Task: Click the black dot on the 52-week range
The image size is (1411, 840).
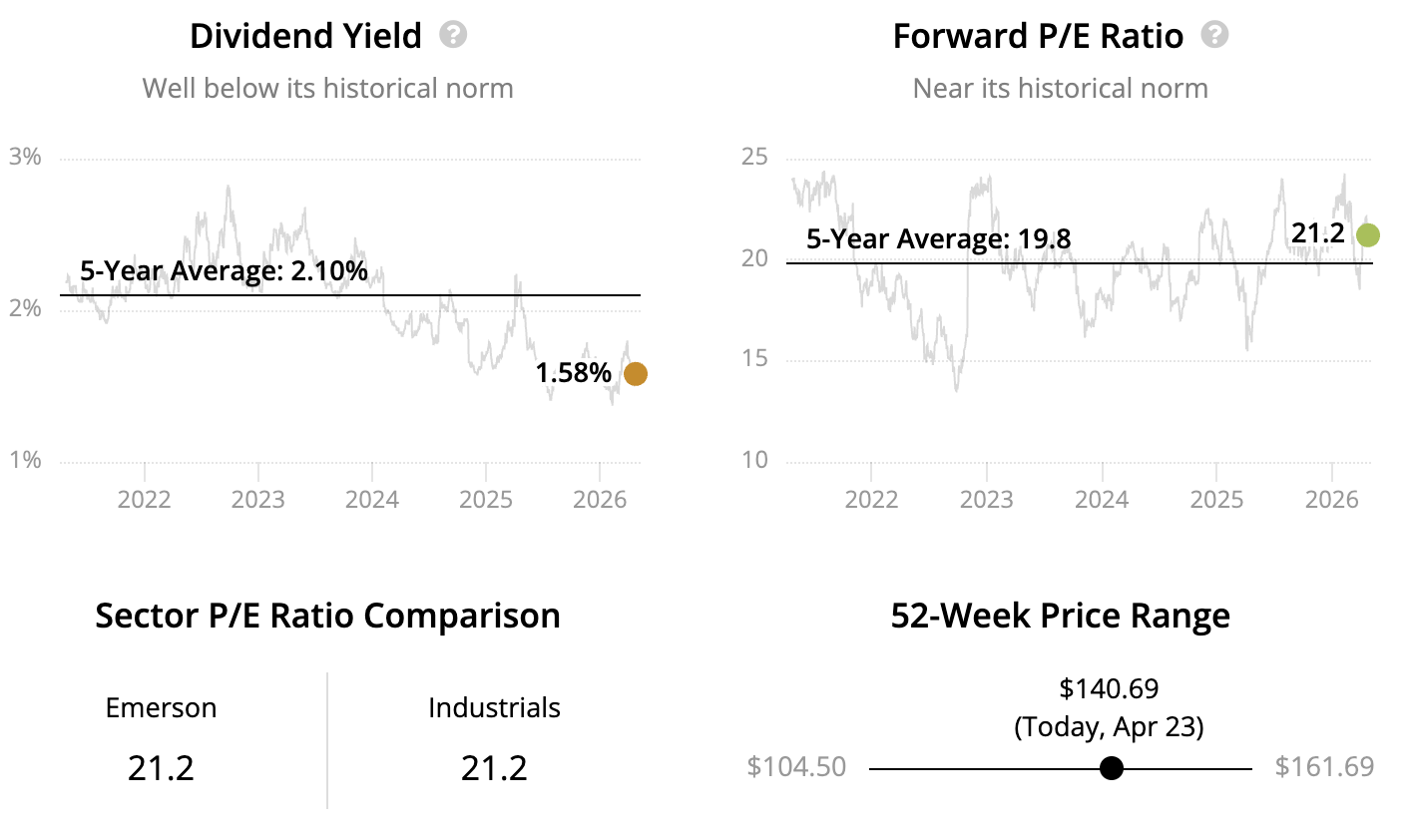Action: pyautogui.click(x=1111, y=768)
